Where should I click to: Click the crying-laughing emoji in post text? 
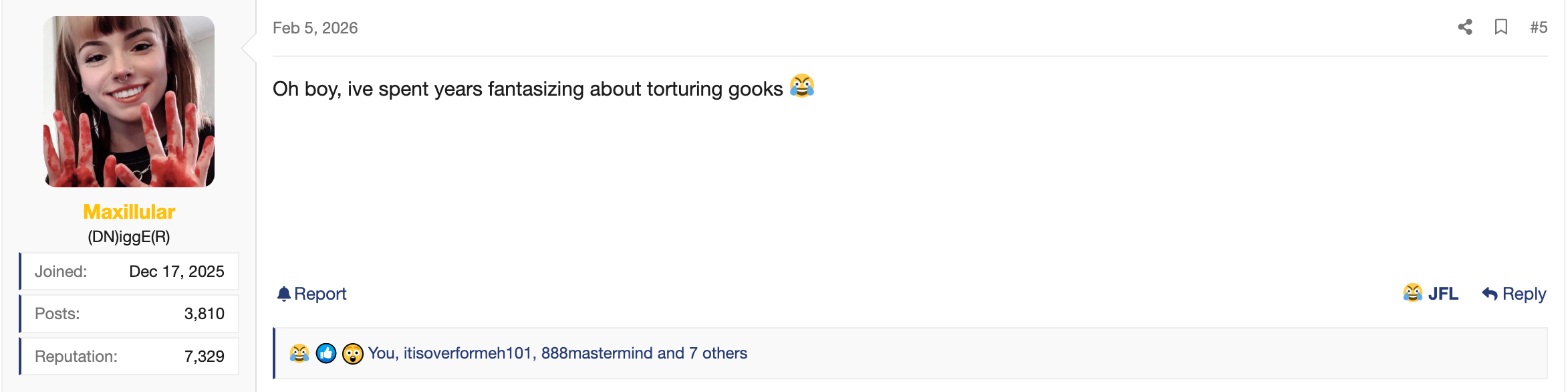[x=801, y=86]
